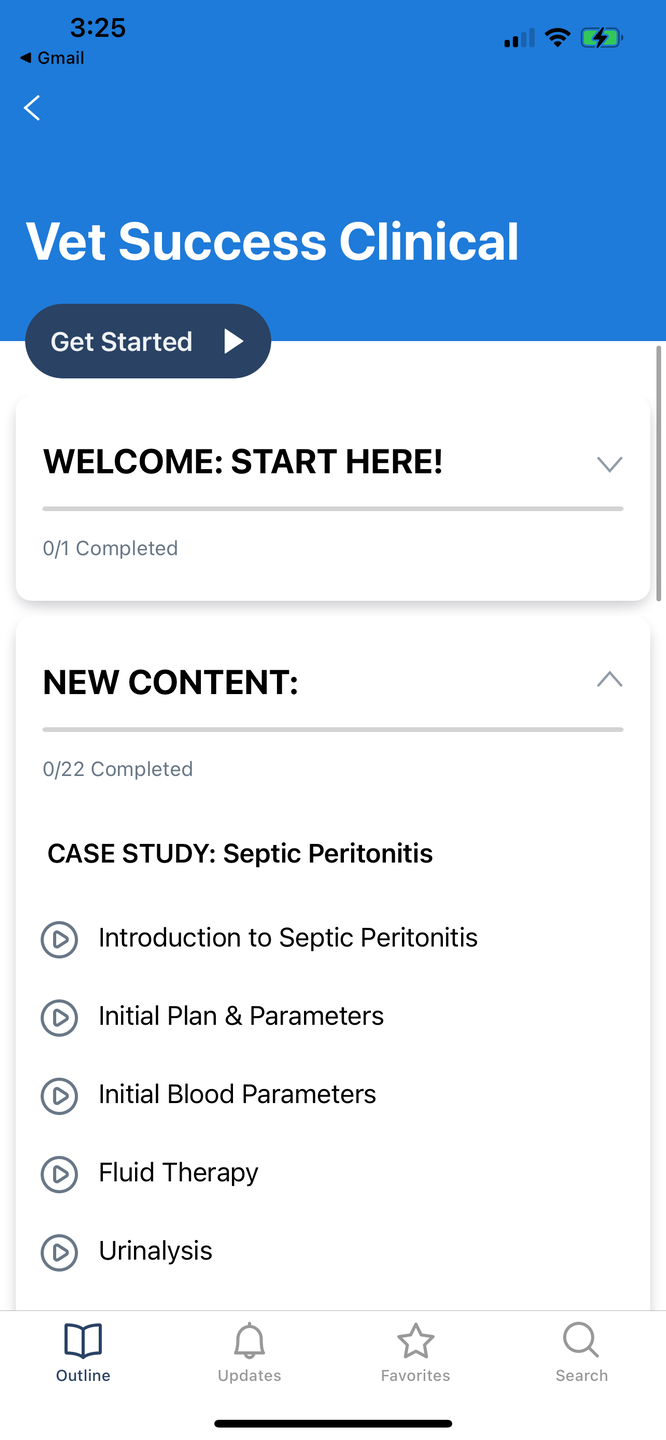Click the WELCOME section progress bar

click(333, 508)
